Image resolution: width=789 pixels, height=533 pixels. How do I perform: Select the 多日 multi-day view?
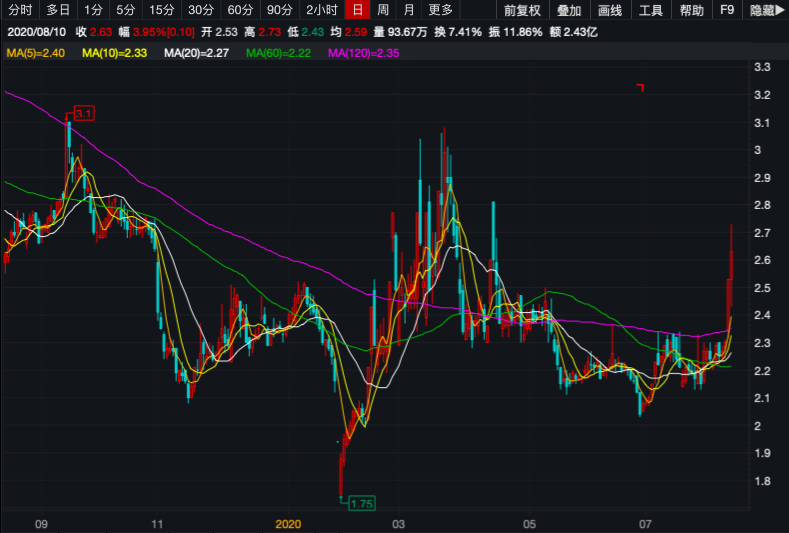(58, 10)
